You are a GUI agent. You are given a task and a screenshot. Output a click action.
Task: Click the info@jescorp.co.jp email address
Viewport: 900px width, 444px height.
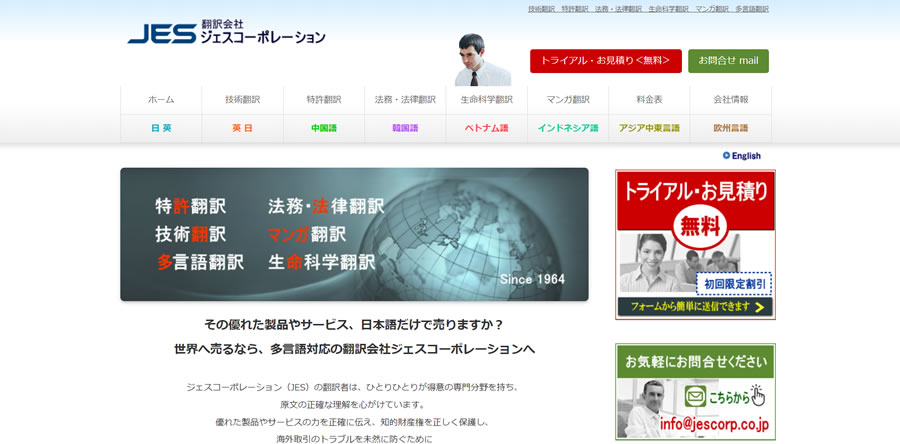click(x=713, y=425)
